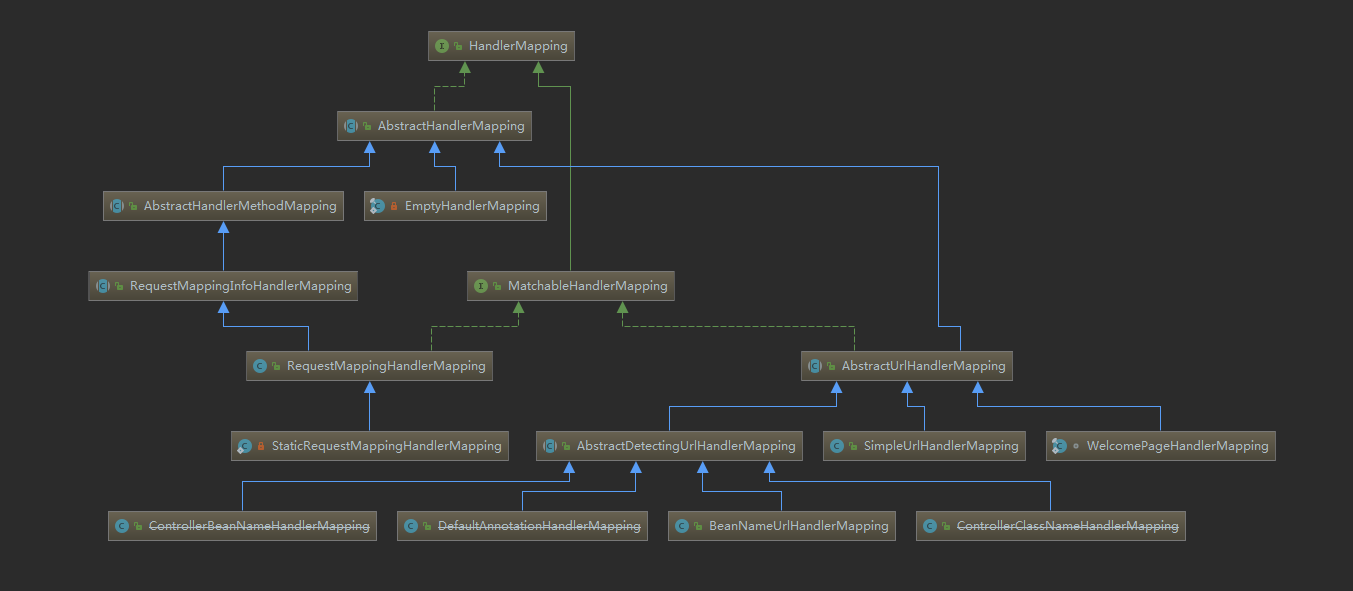Select the RequestMappingInfoHandlerMapping class node
1353x591 pixels.
point(240,286)
